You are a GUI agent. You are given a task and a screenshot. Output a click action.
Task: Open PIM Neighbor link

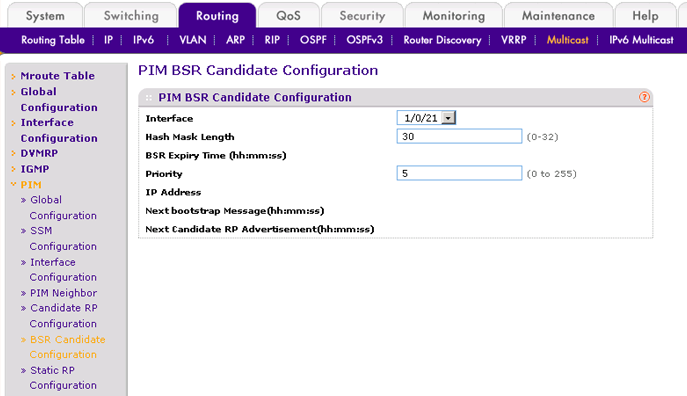point(64,293)
